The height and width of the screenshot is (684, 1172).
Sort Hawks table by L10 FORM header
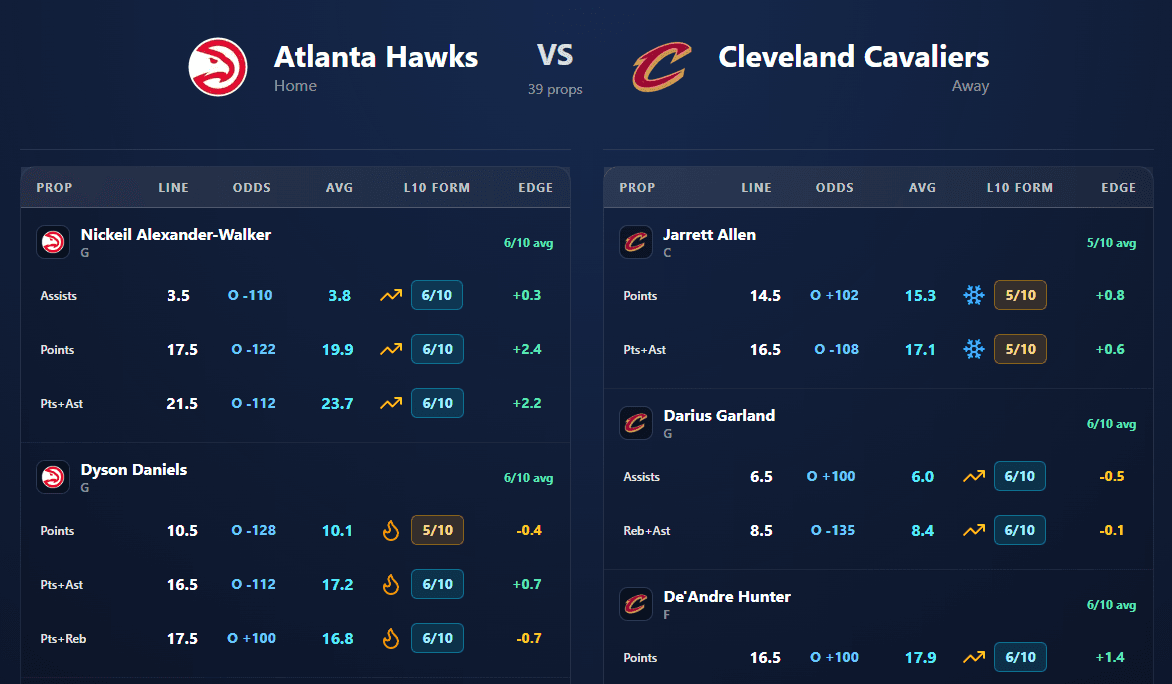pyautogui.click(x=437, y=188)
